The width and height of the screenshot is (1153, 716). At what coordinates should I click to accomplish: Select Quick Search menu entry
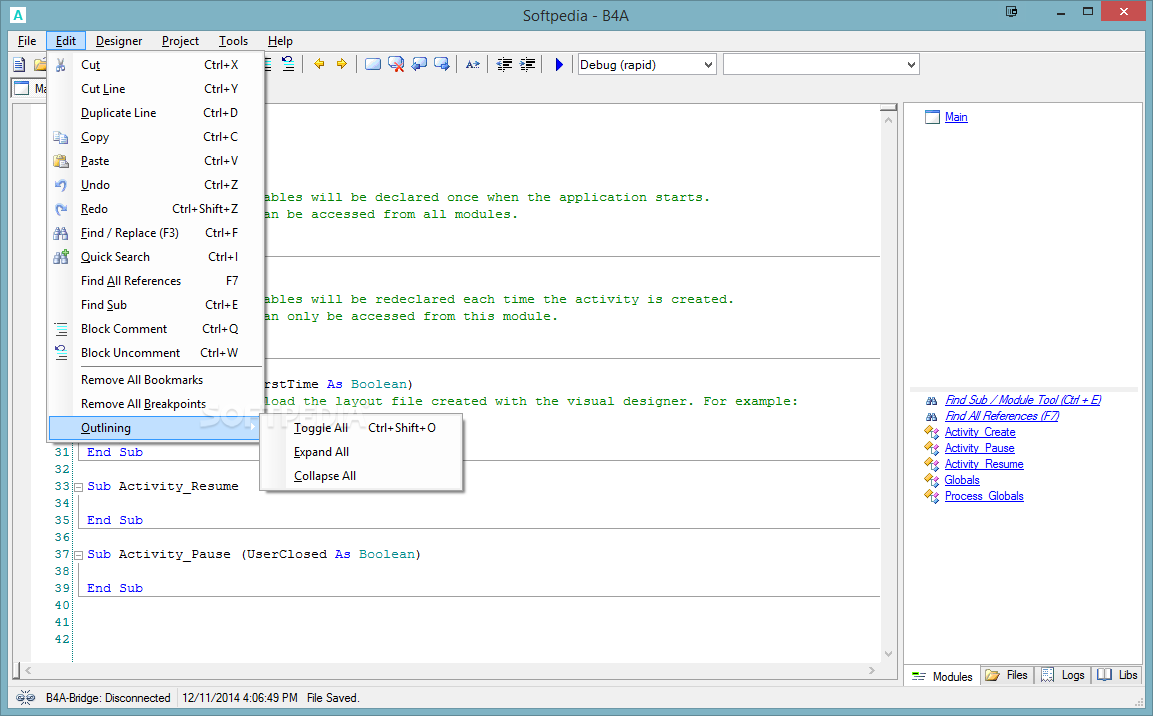155,257
